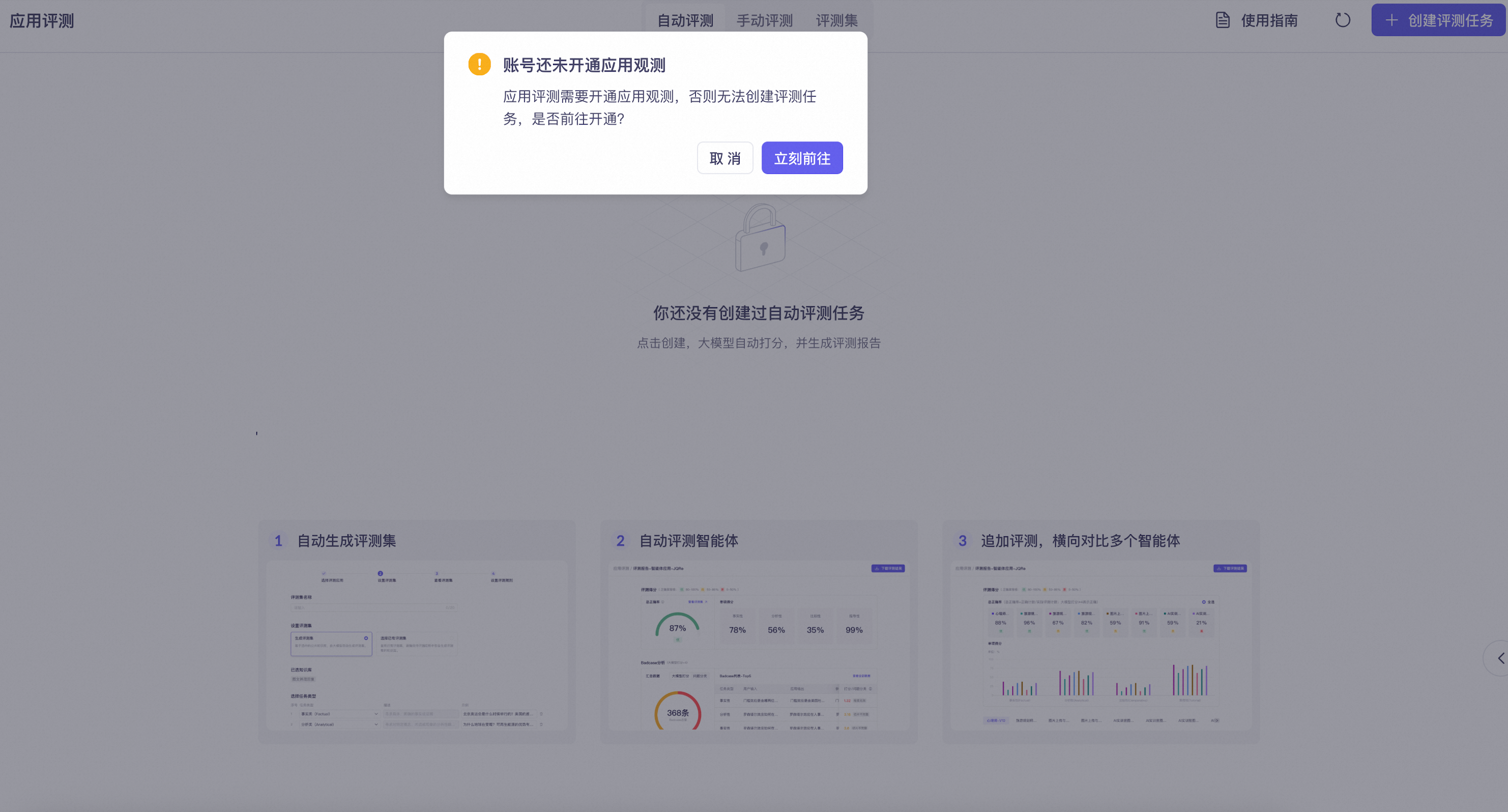
Task: Click the 自动评测智能体 report thumbnail
Action: (x=759, y=645)
